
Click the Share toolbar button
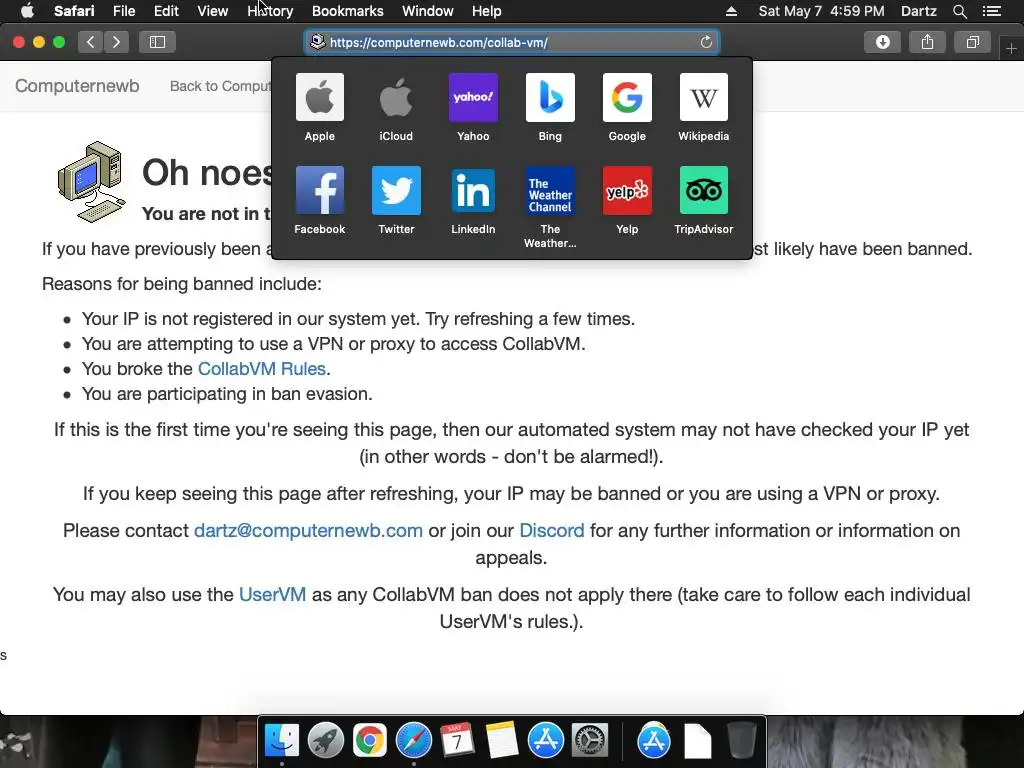[x=927, y=42]
